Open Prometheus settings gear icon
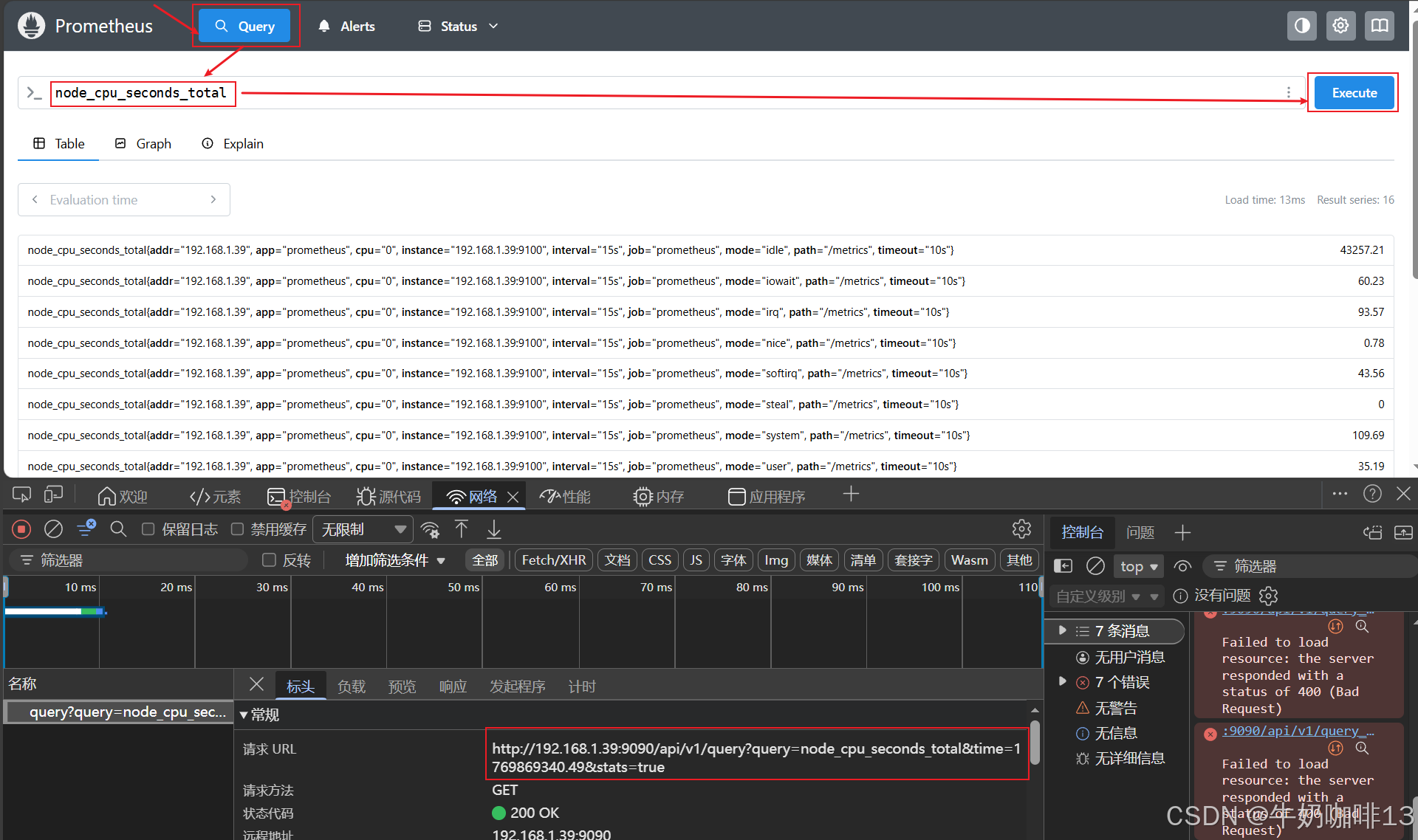1418x840 pixels. [1340, 26]
